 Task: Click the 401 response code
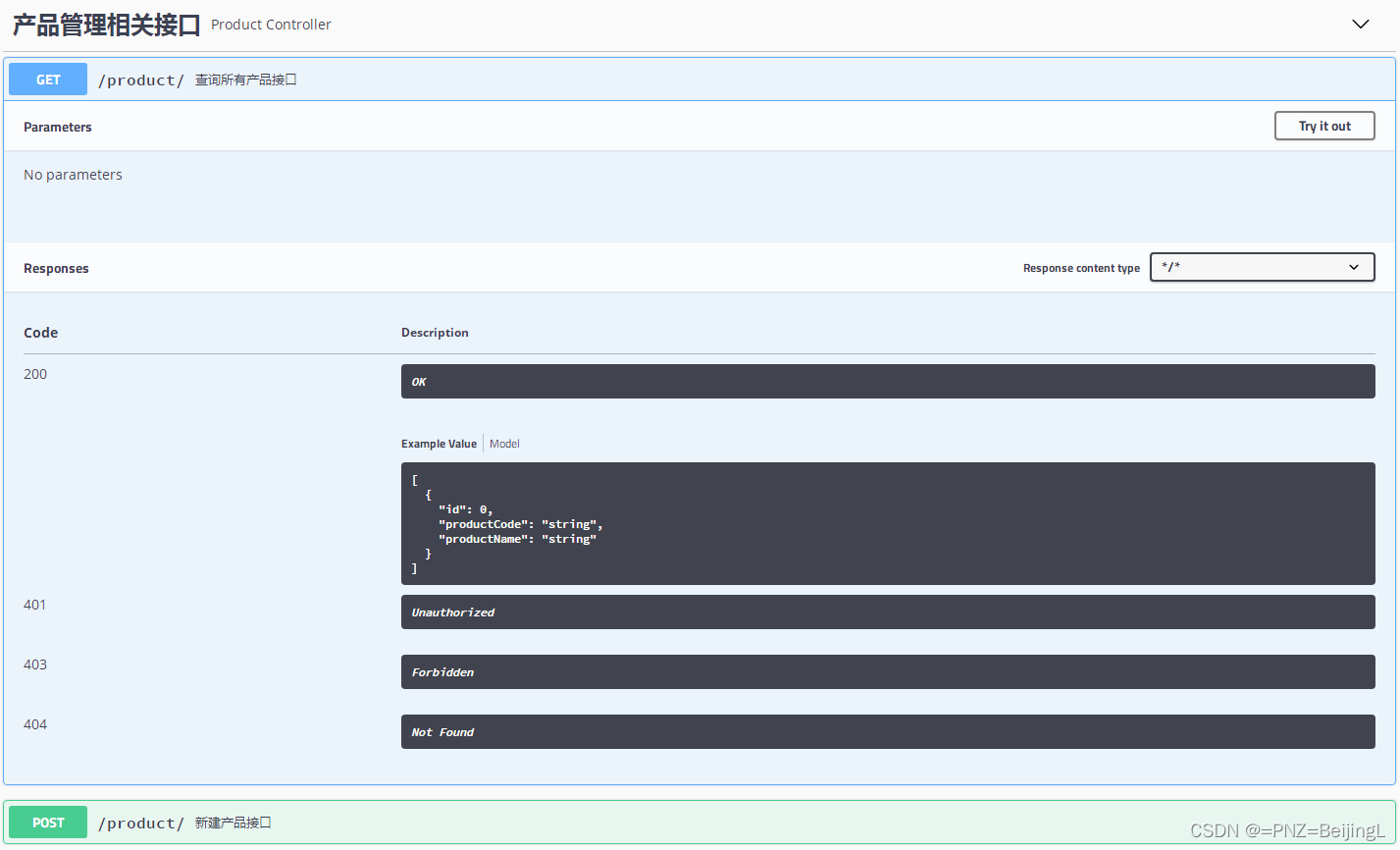pyautogui.click(x=35, y=605)
